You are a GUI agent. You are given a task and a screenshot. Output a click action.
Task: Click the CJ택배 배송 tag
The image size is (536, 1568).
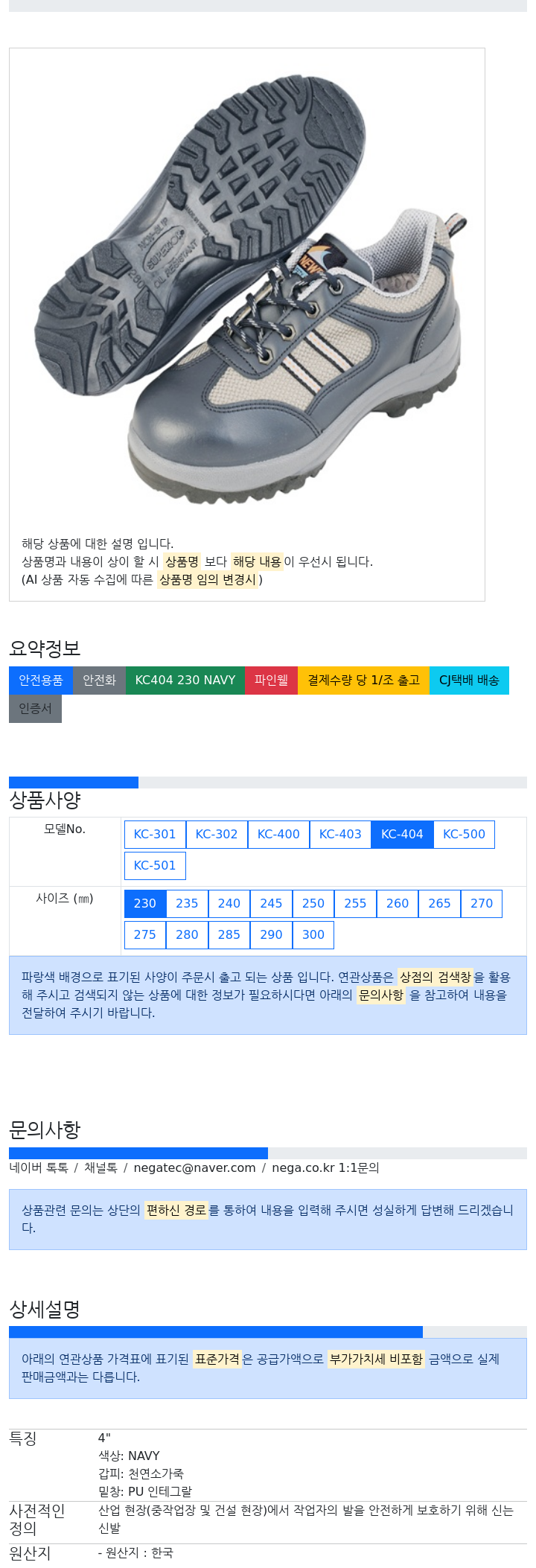click(469, 681)
